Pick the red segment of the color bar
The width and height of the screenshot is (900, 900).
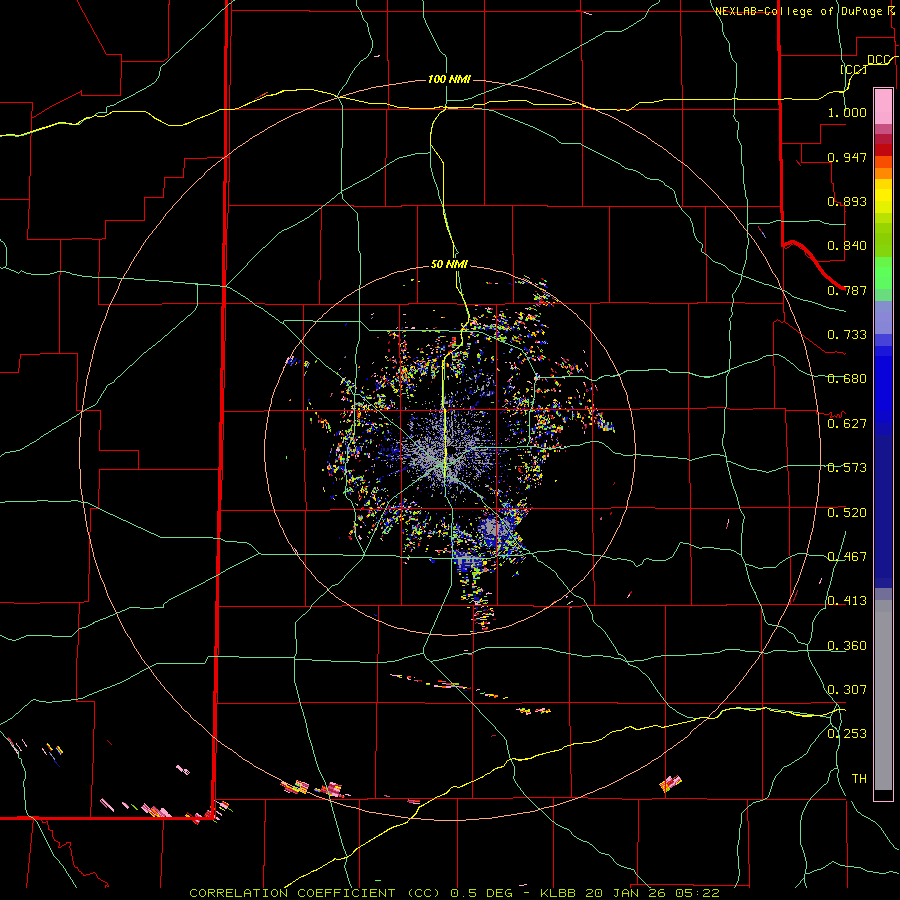click(x=883, y=150)
